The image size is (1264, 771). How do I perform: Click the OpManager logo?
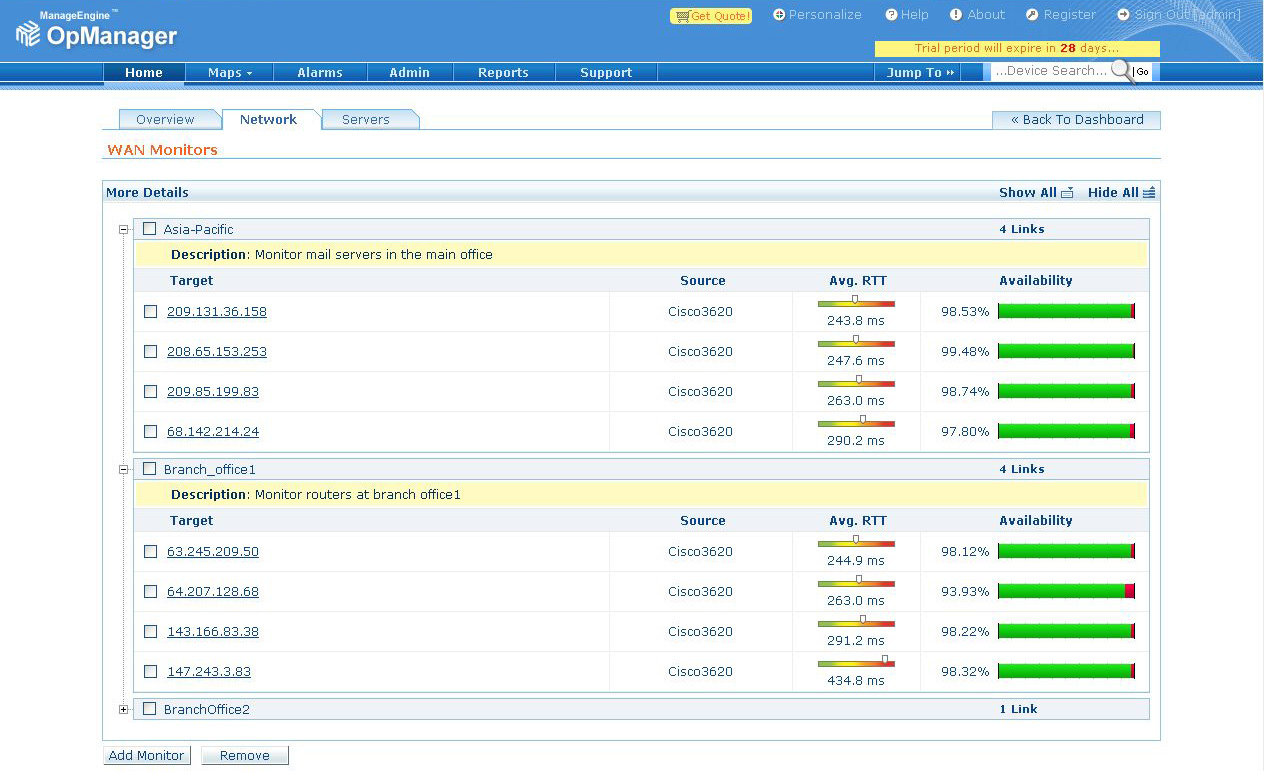(x=97, y=35)
